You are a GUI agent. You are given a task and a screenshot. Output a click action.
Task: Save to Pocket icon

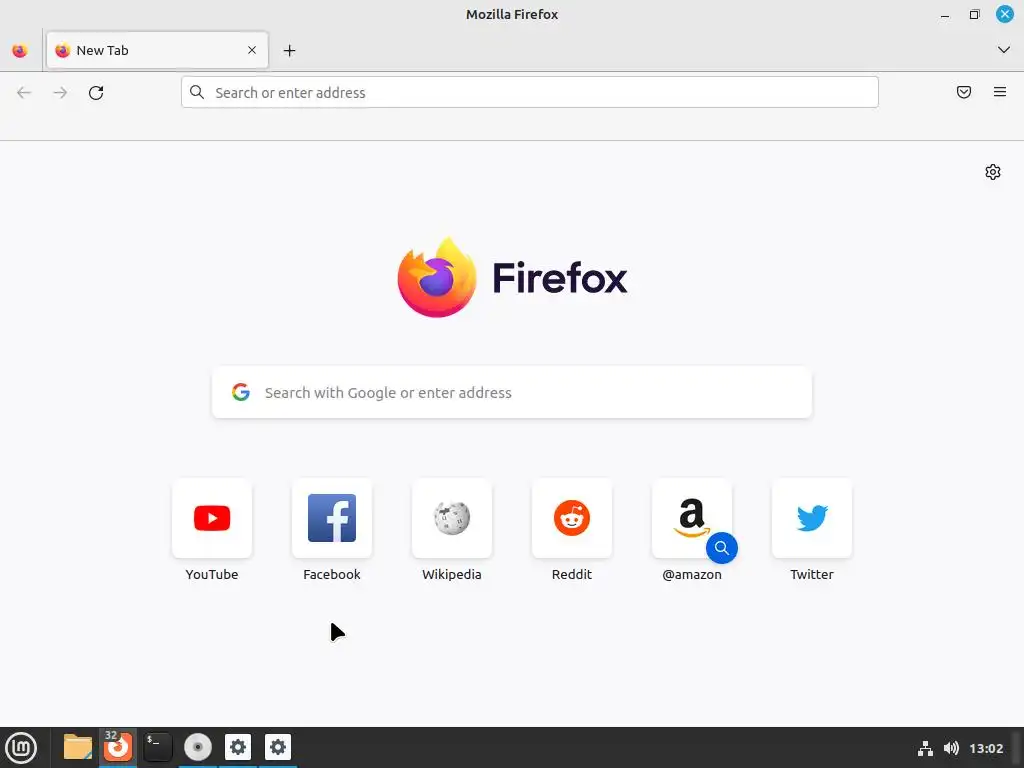pos(964,92)
